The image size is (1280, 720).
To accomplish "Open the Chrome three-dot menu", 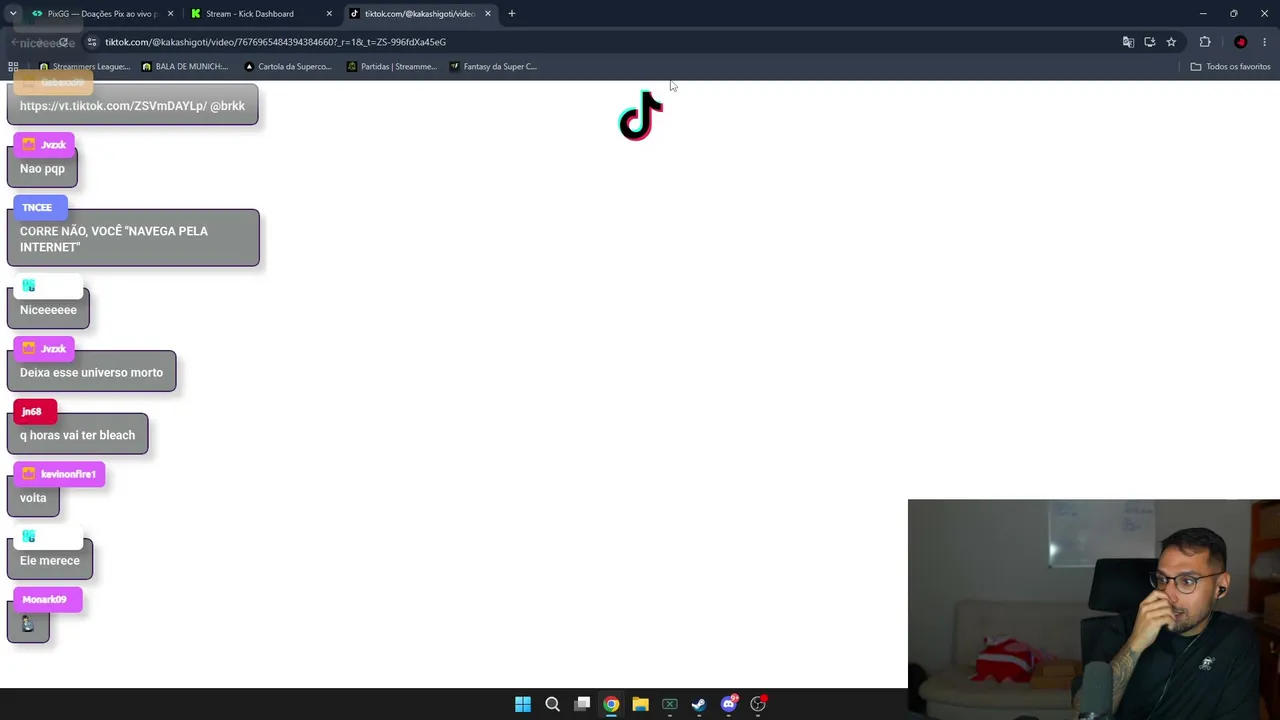I will [1266, 42].
